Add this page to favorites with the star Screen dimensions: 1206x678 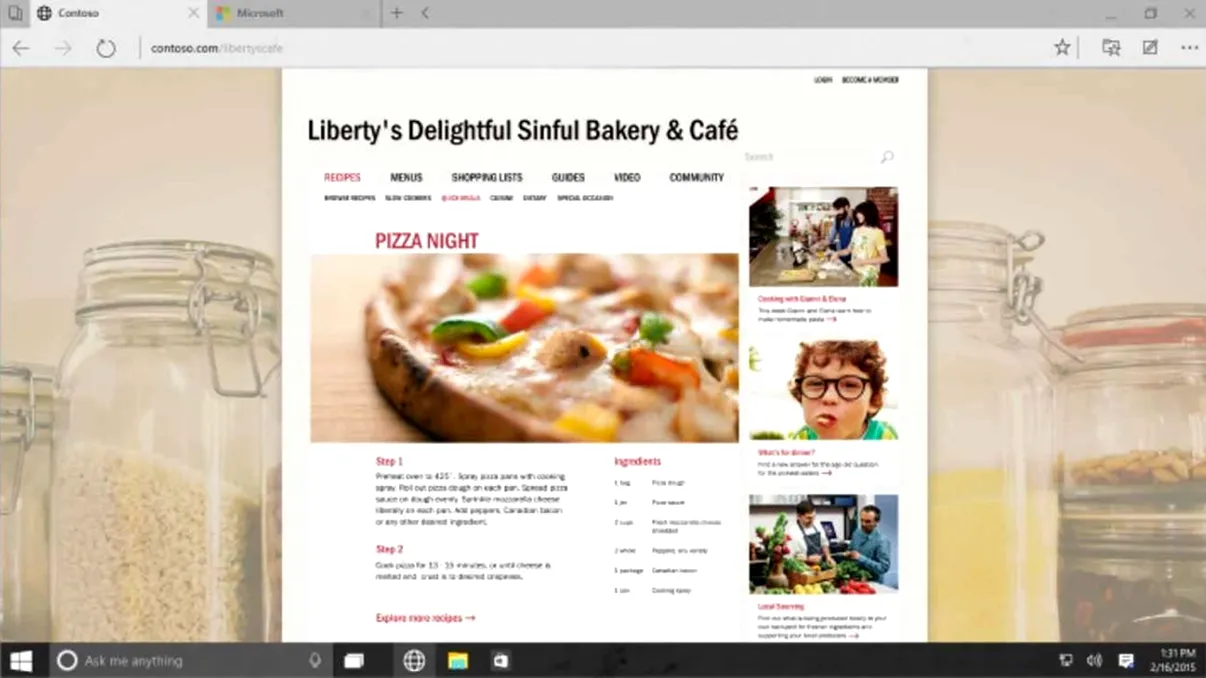(1062, 46)
